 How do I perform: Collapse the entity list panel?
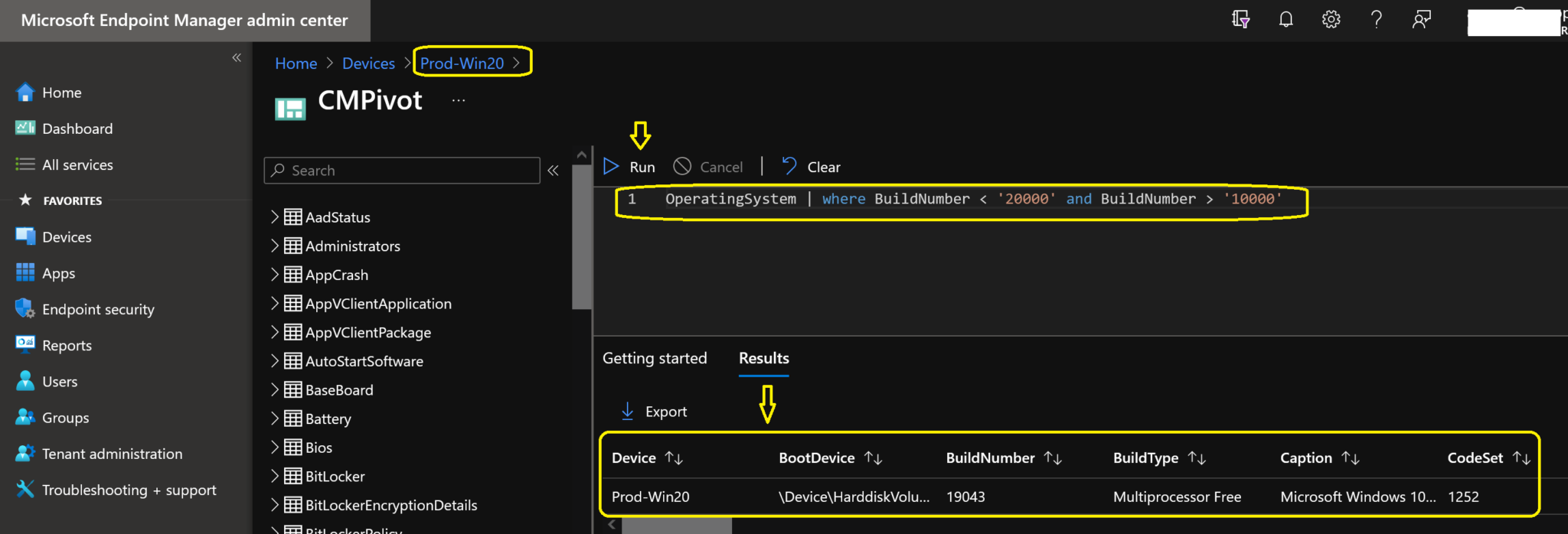point(553,171)
